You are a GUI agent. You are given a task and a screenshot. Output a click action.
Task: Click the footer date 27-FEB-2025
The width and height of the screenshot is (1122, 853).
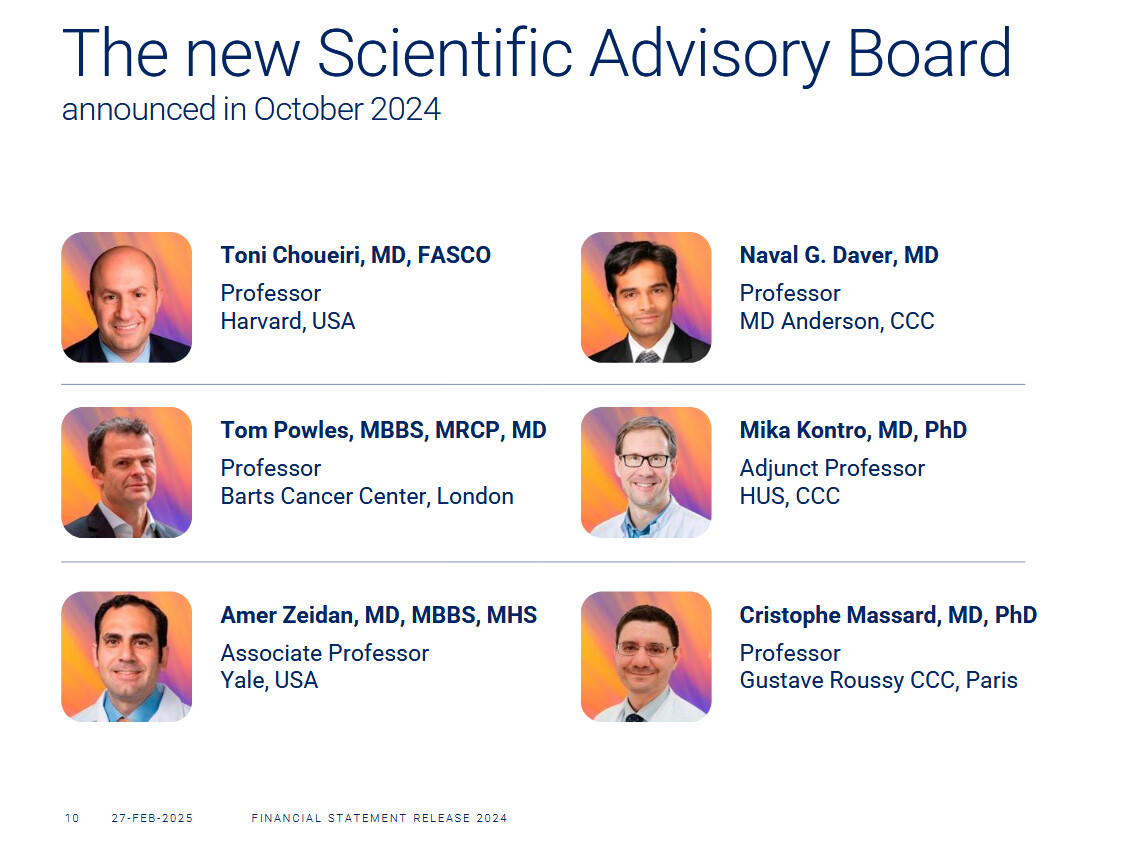(x=152, y=818)
